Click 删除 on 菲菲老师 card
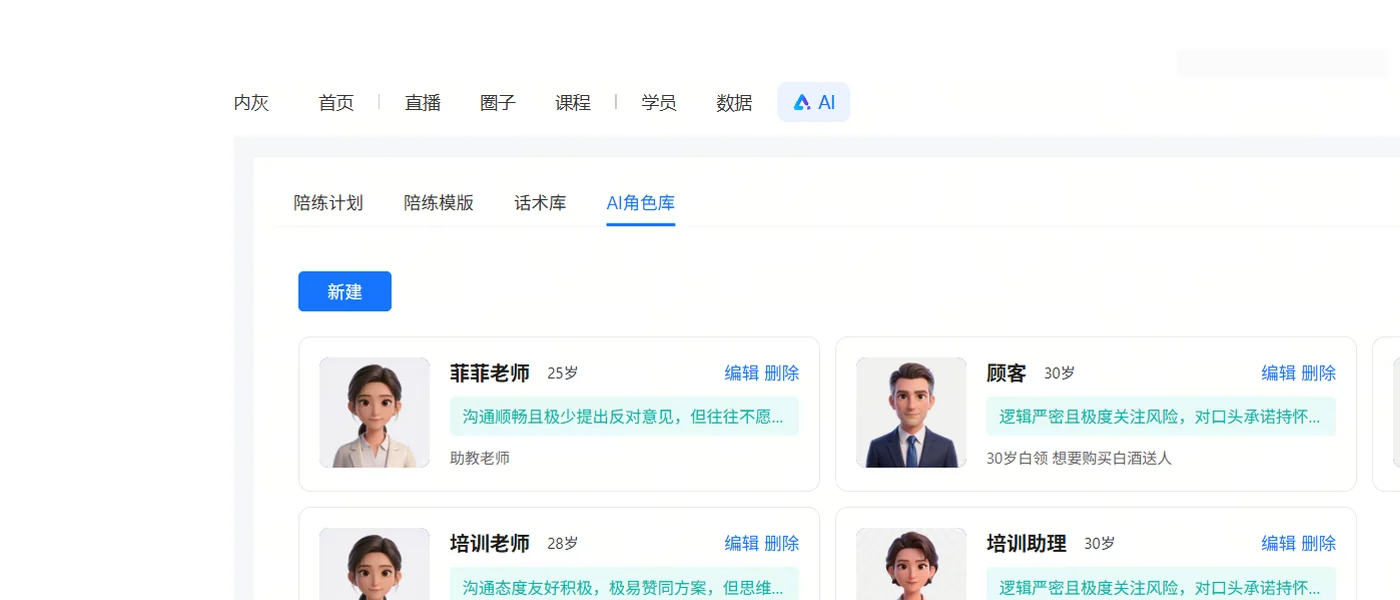The width and height of the screenshot is (1400, 600). pyautogui.click(x=782, y=373)
